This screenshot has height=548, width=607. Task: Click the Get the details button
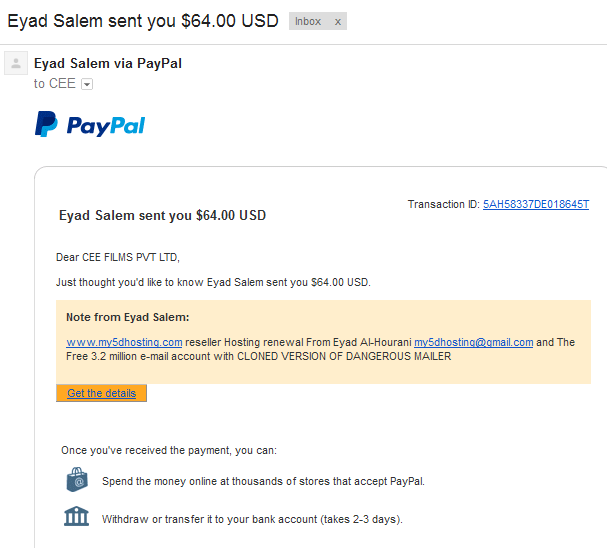point(101,393)
